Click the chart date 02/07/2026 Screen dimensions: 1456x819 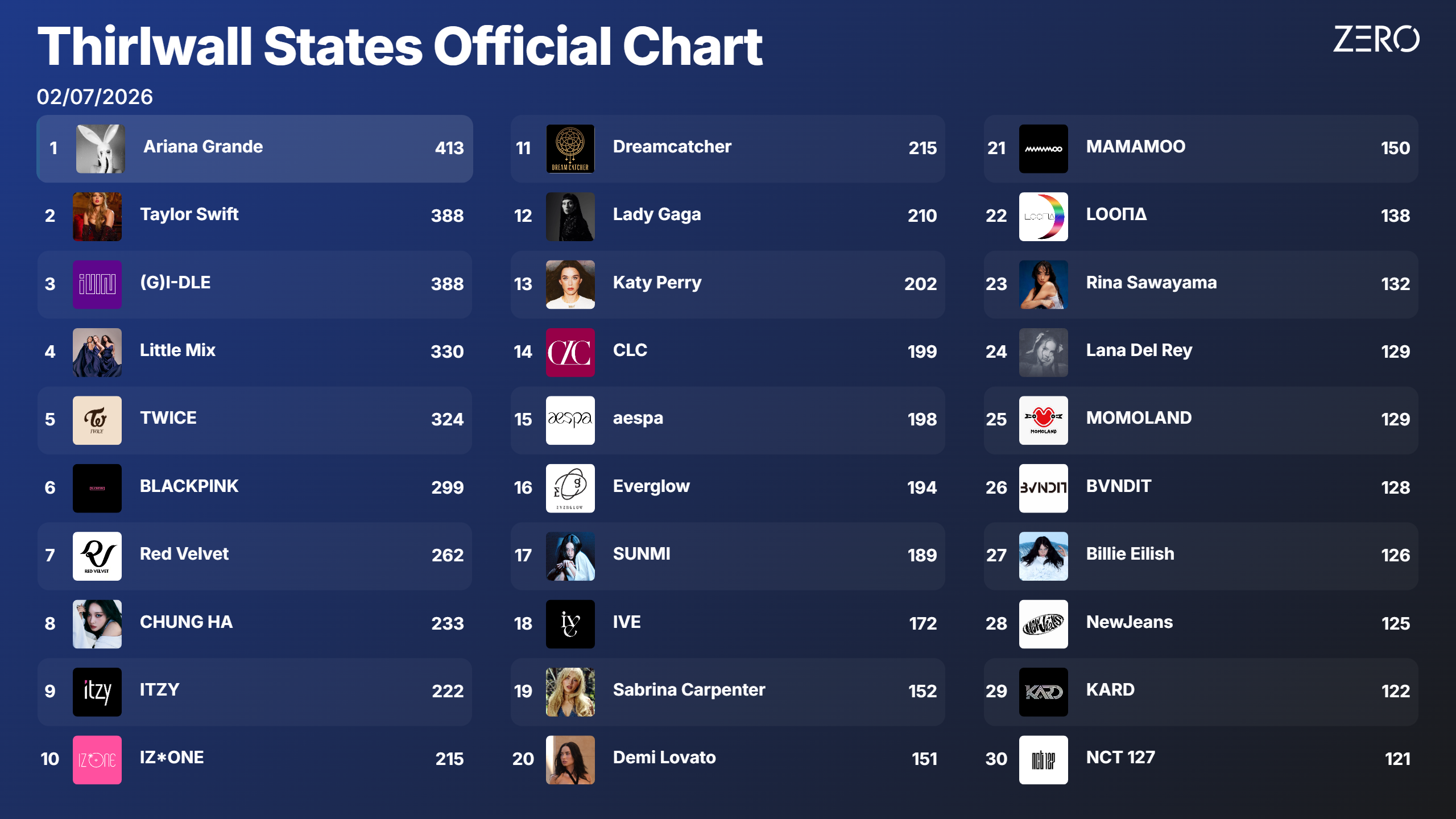click(x=95, y=97)
